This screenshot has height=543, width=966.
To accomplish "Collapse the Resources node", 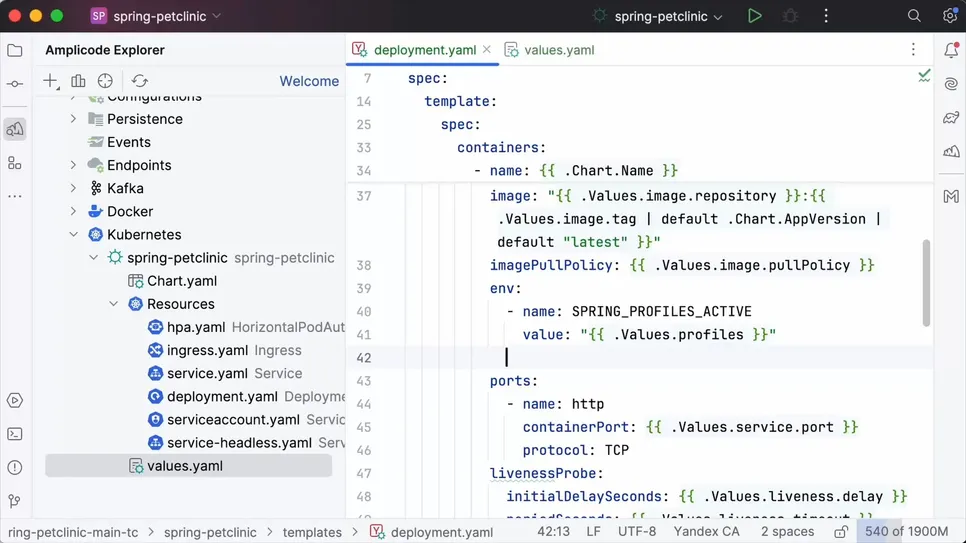I will point(114,304).
